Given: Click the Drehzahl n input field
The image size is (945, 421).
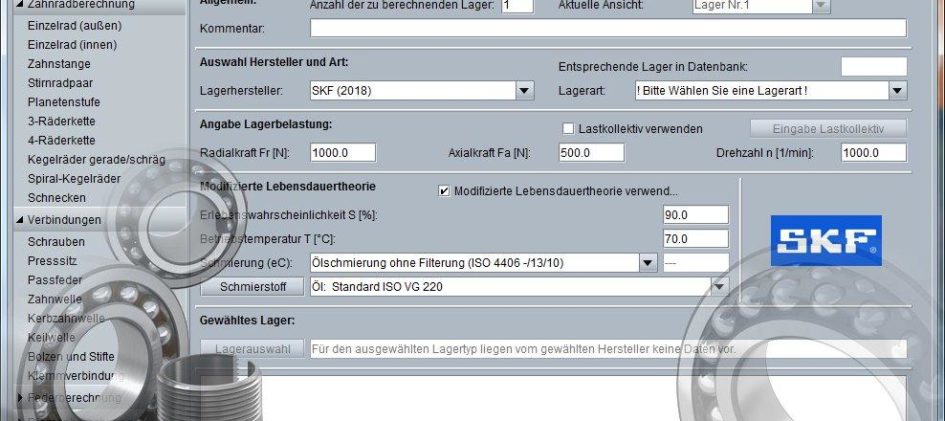Looking at the screenshot, I should pyautogui.click(x=873, y=153).
